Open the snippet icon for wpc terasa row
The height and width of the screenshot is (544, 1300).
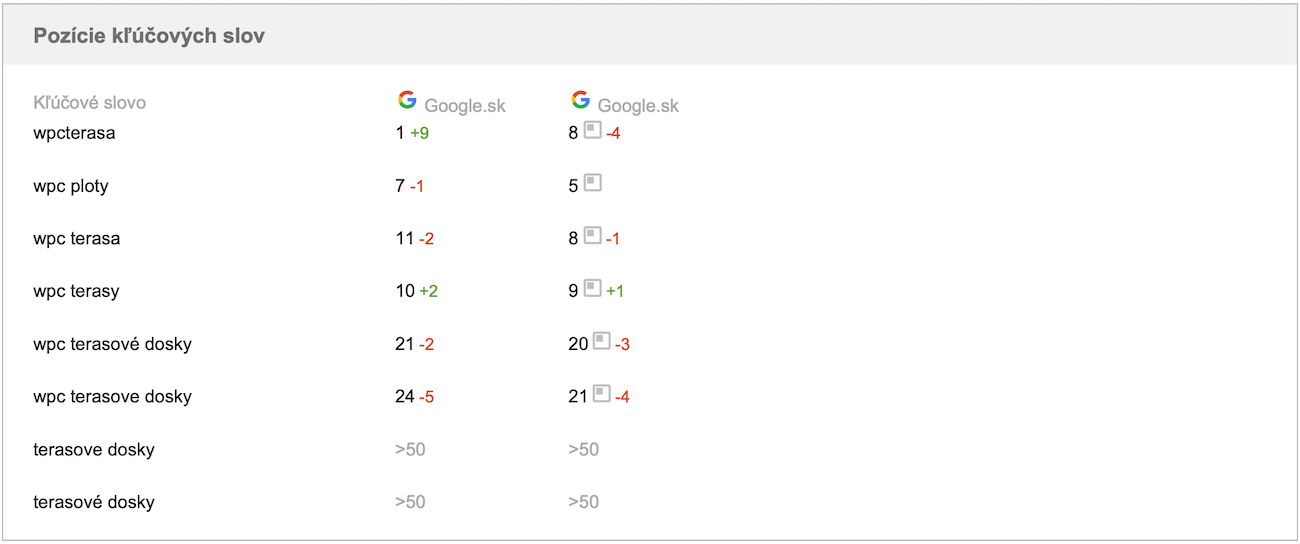(x=592, y=236)
